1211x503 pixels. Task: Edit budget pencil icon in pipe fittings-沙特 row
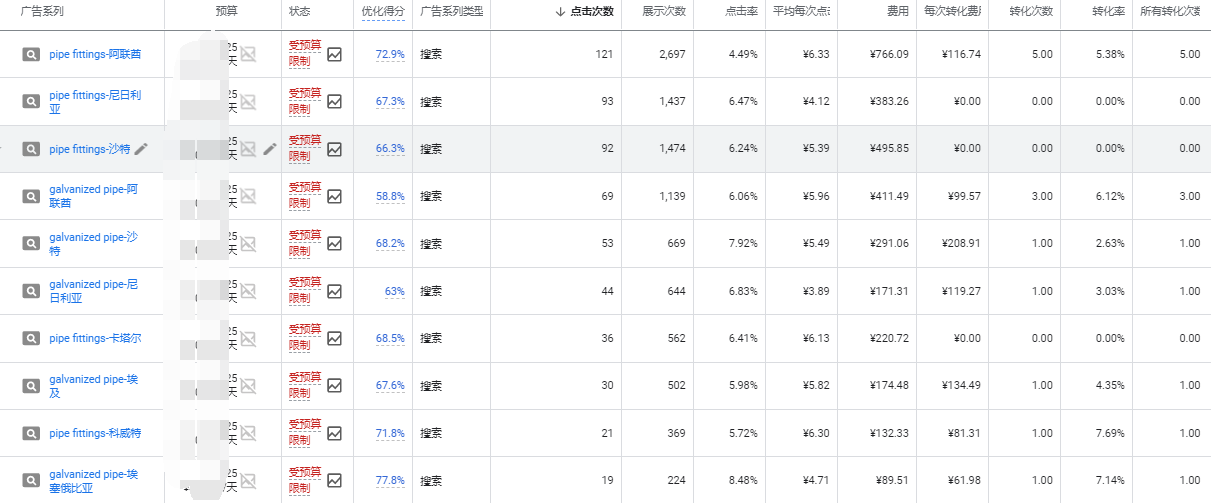click(x=269, y=149)
